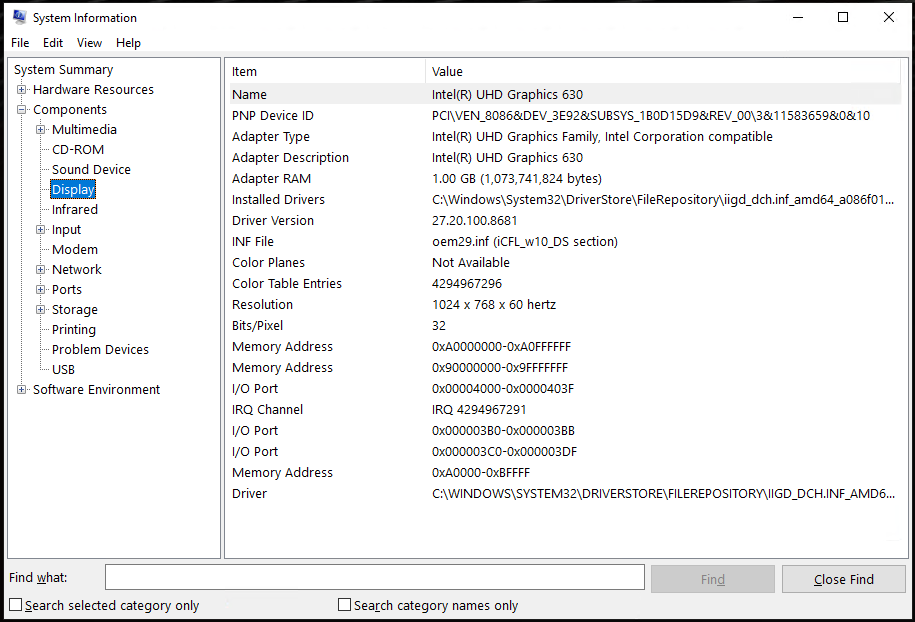Click the Find what input field
The width and height of the screenshot is (915, 622).
pyautogui.click(x=375, y=577)
